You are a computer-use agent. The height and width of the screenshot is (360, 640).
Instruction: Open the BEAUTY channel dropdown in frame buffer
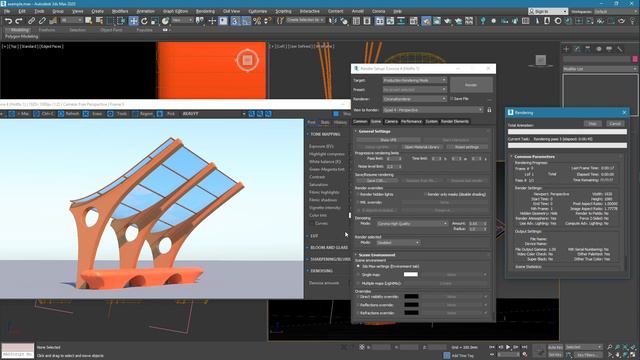click(x=214, y=114)
